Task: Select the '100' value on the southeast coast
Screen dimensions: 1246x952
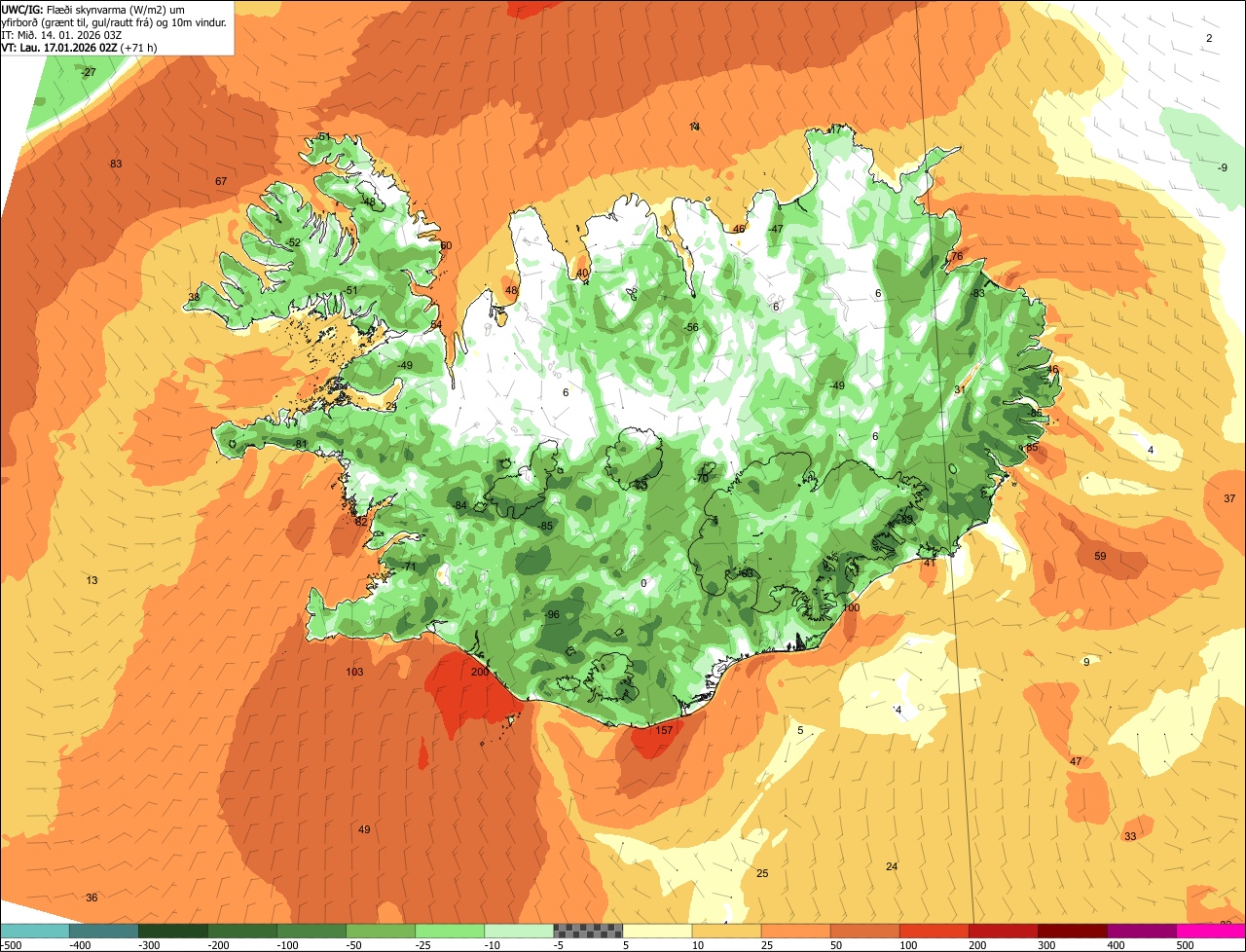Action: (x=852, y=607)
